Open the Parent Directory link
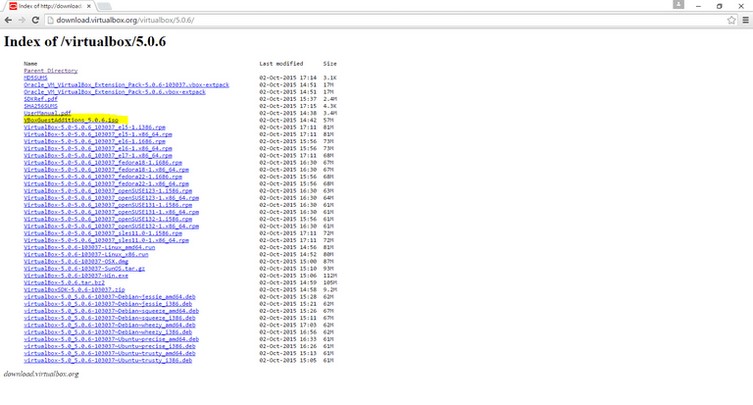 [x=50, y=71]
